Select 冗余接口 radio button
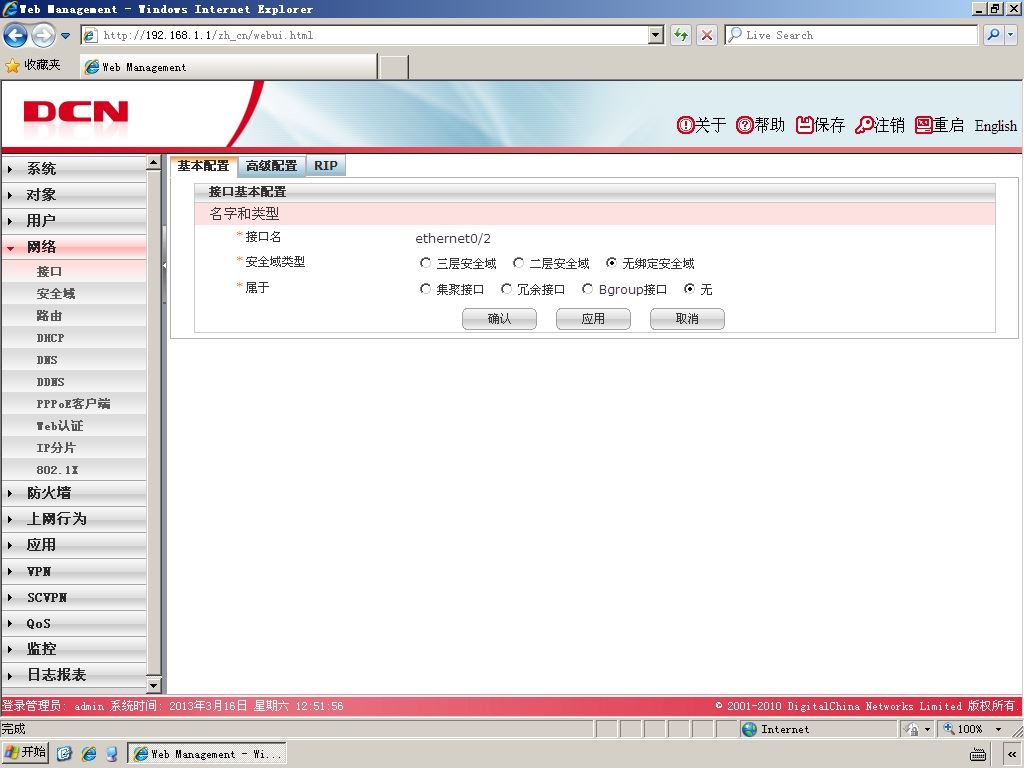 point(507,289)
